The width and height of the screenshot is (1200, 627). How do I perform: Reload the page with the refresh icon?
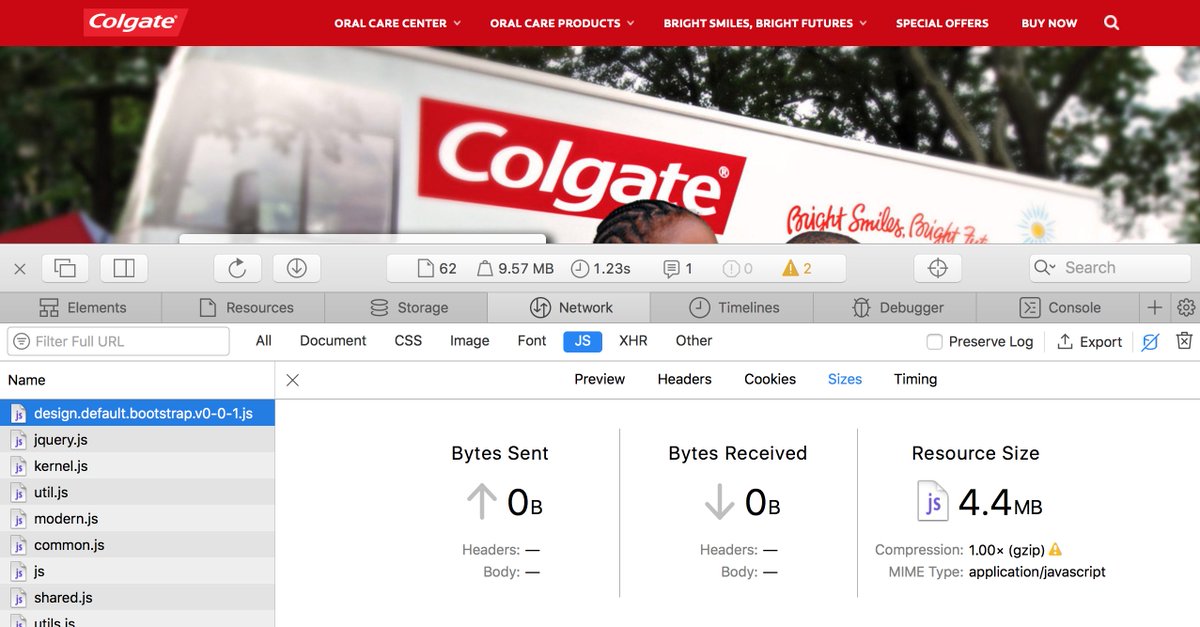[x=237, y=268]
